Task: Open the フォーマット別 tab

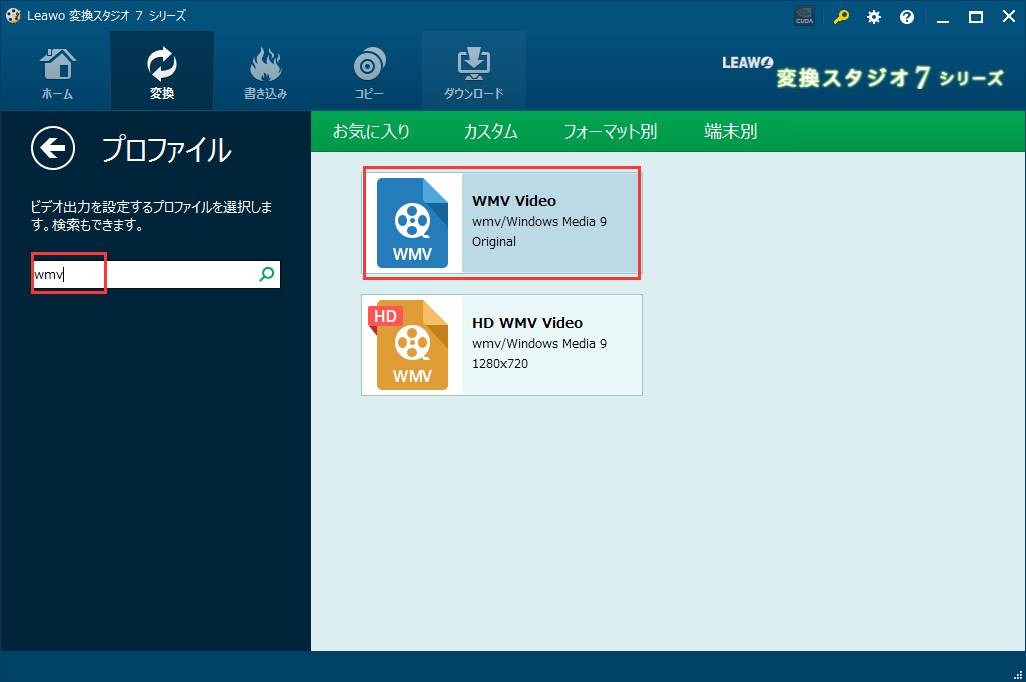Action: (611, 131)
